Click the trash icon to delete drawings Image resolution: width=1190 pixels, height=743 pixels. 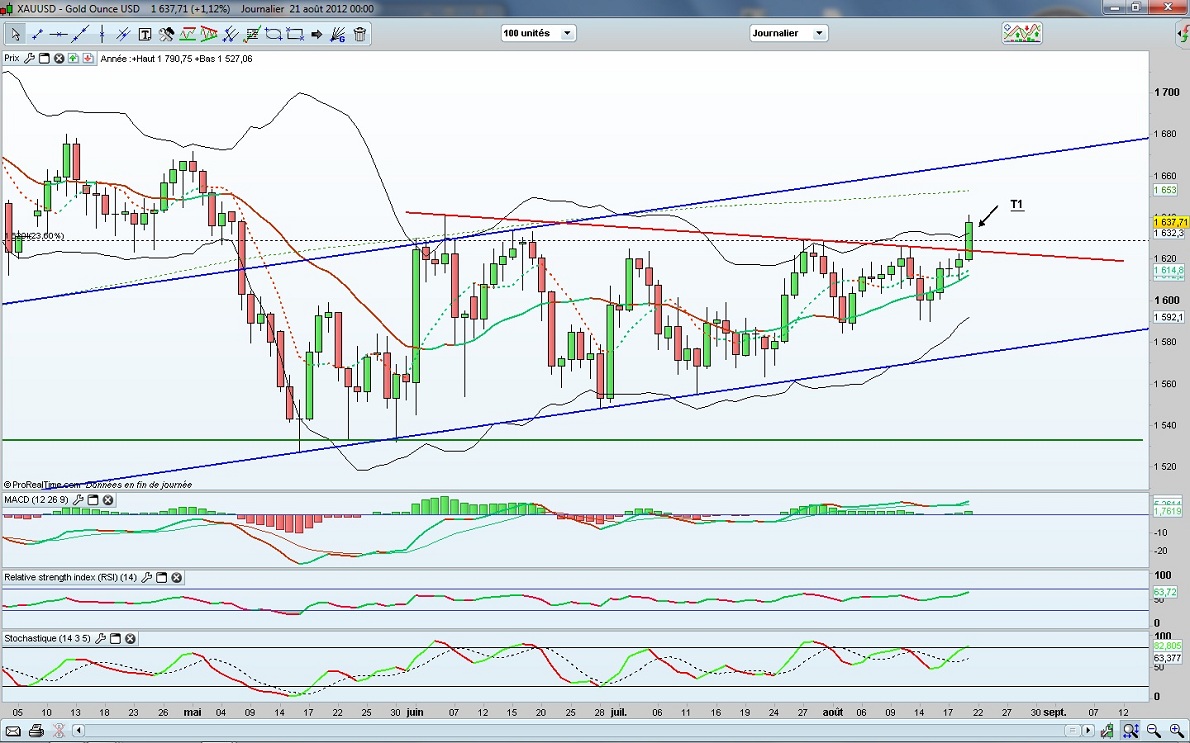pos(360,34)
